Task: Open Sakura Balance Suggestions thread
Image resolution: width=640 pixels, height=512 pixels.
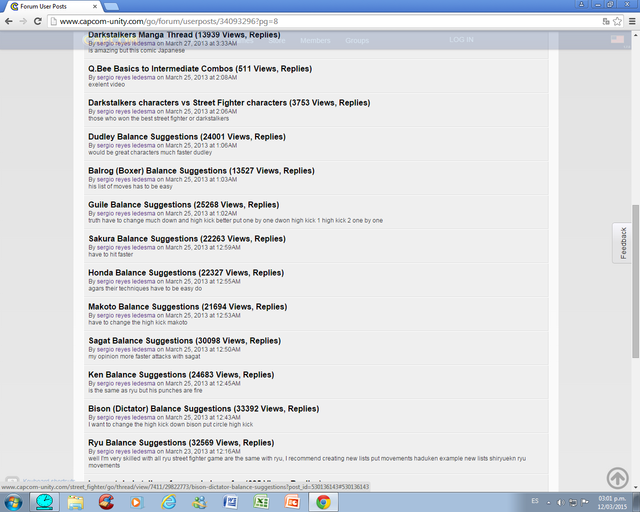Action: (187, 238)
